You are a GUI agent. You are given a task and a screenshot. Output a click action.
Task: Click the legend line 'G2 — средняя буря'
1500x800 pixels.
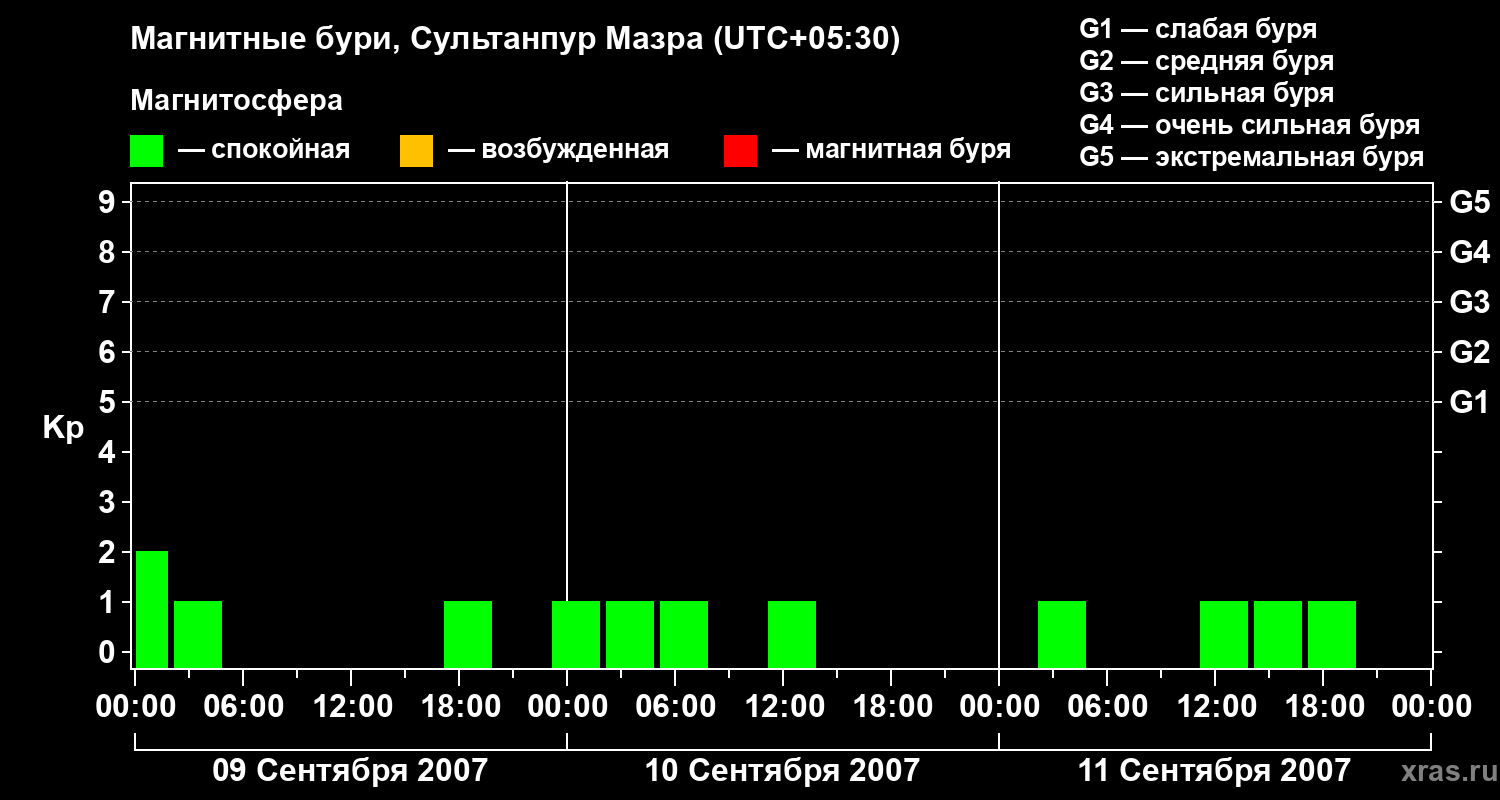1207,61
